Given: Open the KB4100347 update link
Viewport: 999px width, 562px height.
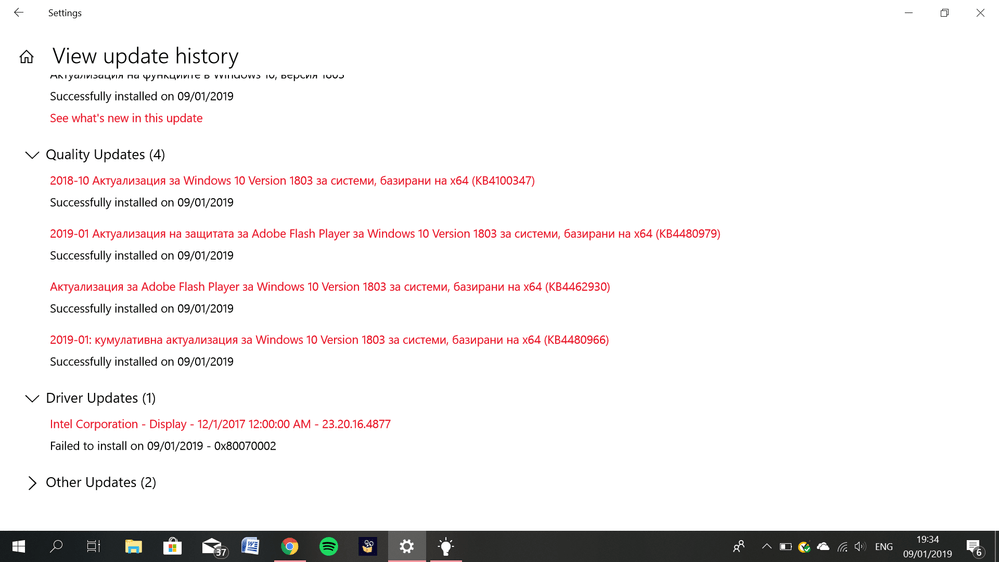Looking at the screenshot, I should (292, 180).
